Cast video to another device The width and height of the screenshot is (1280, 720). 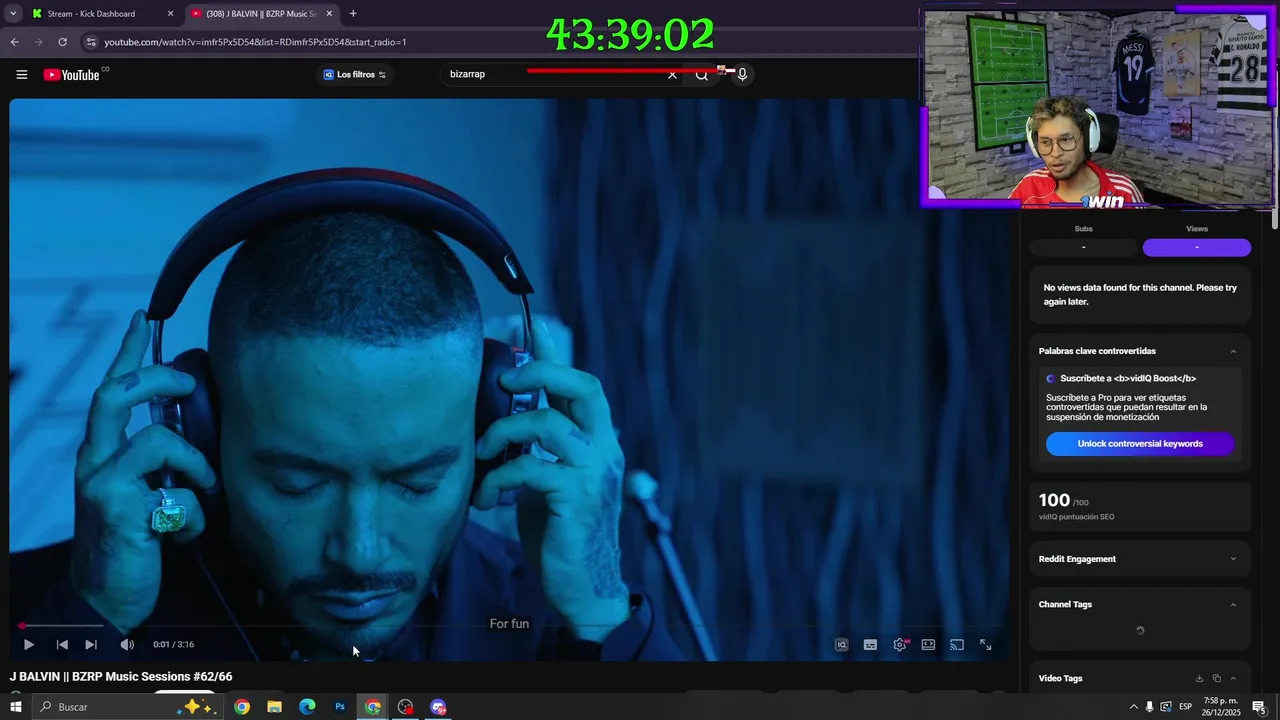click(x=957, y=645)
